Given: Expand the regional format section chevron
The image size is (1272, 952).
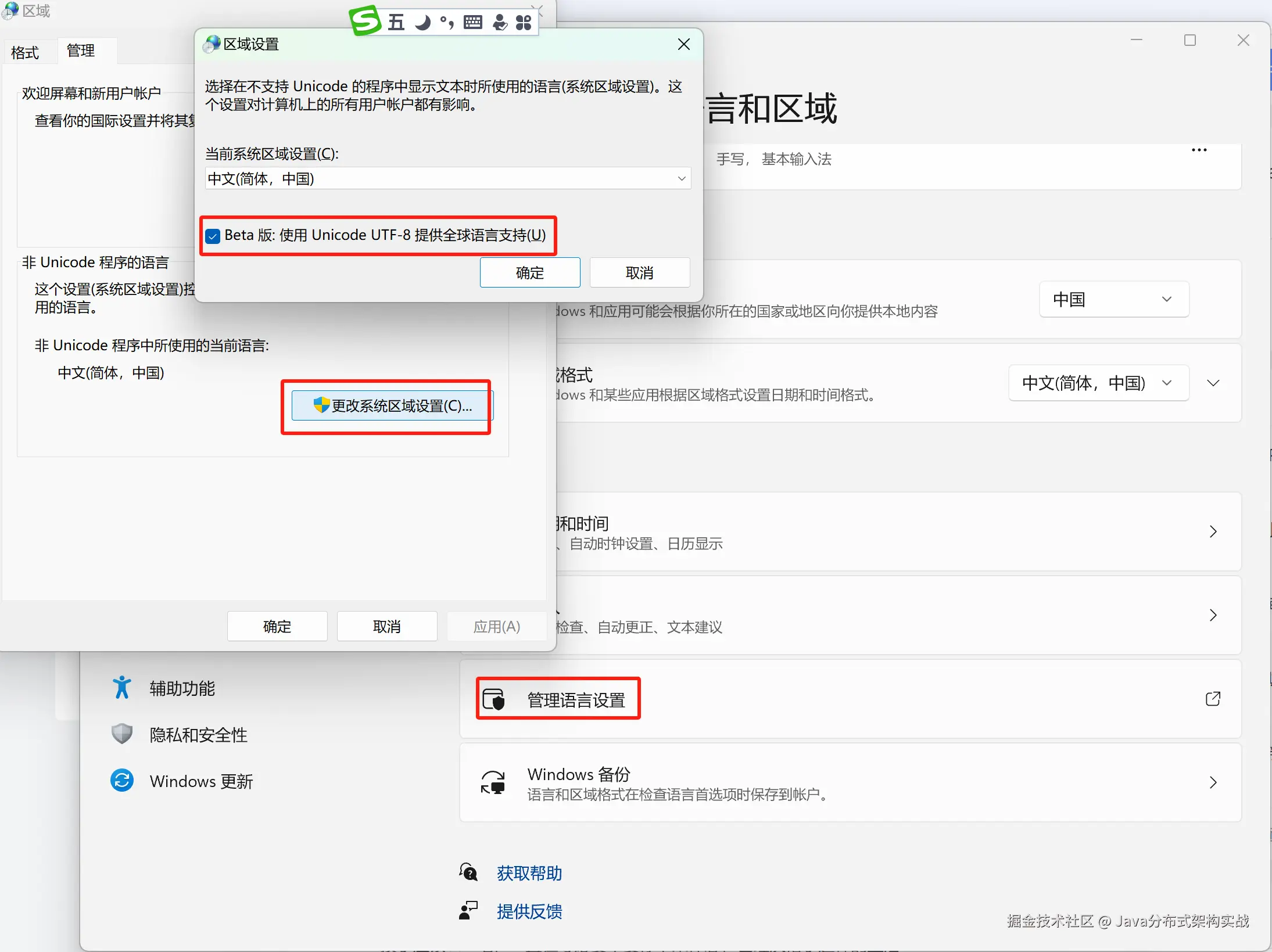Looking at the screenshot, I should click(x=1213, y=383).
